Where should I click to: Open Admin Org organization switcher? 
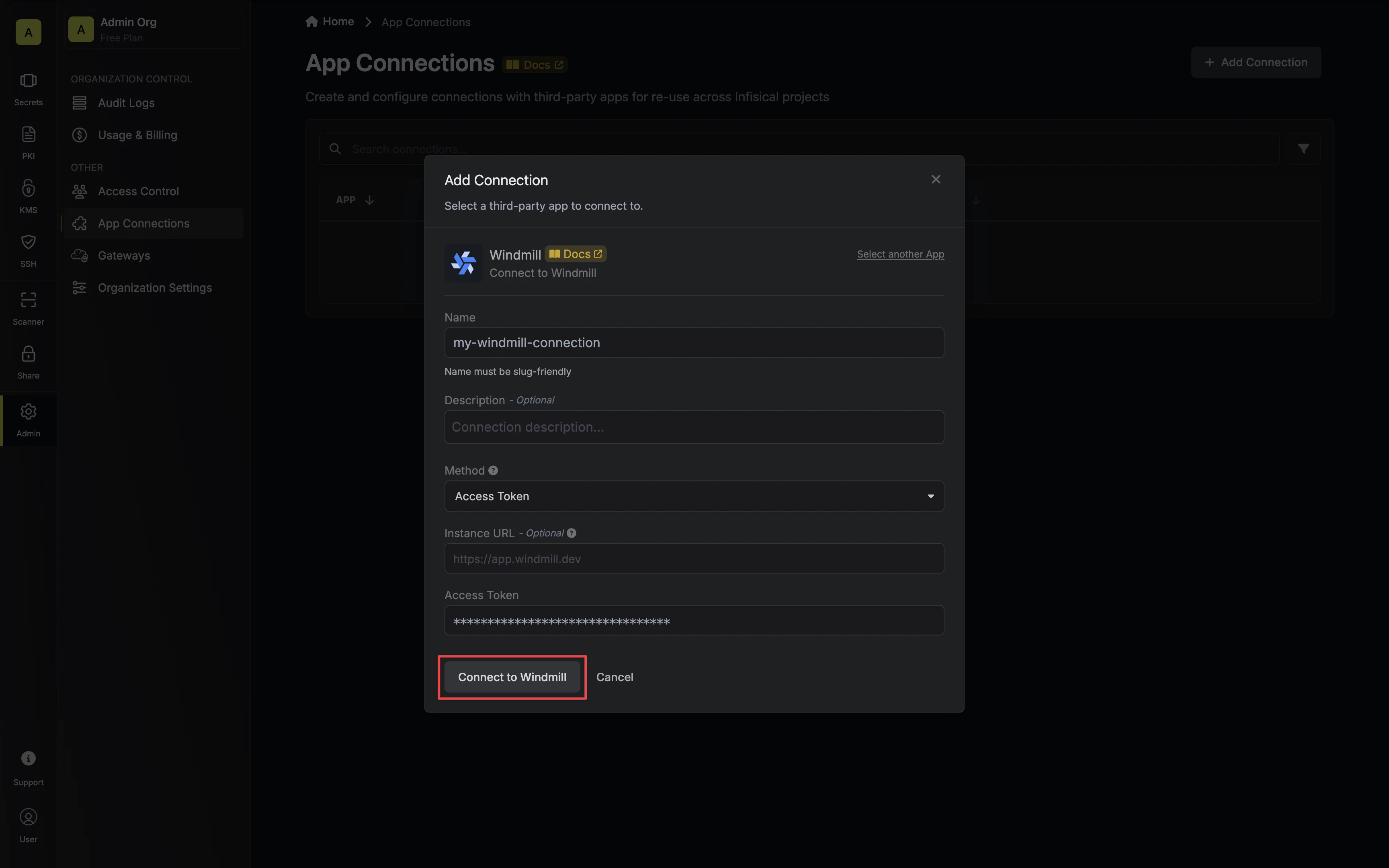pos(154,29)
